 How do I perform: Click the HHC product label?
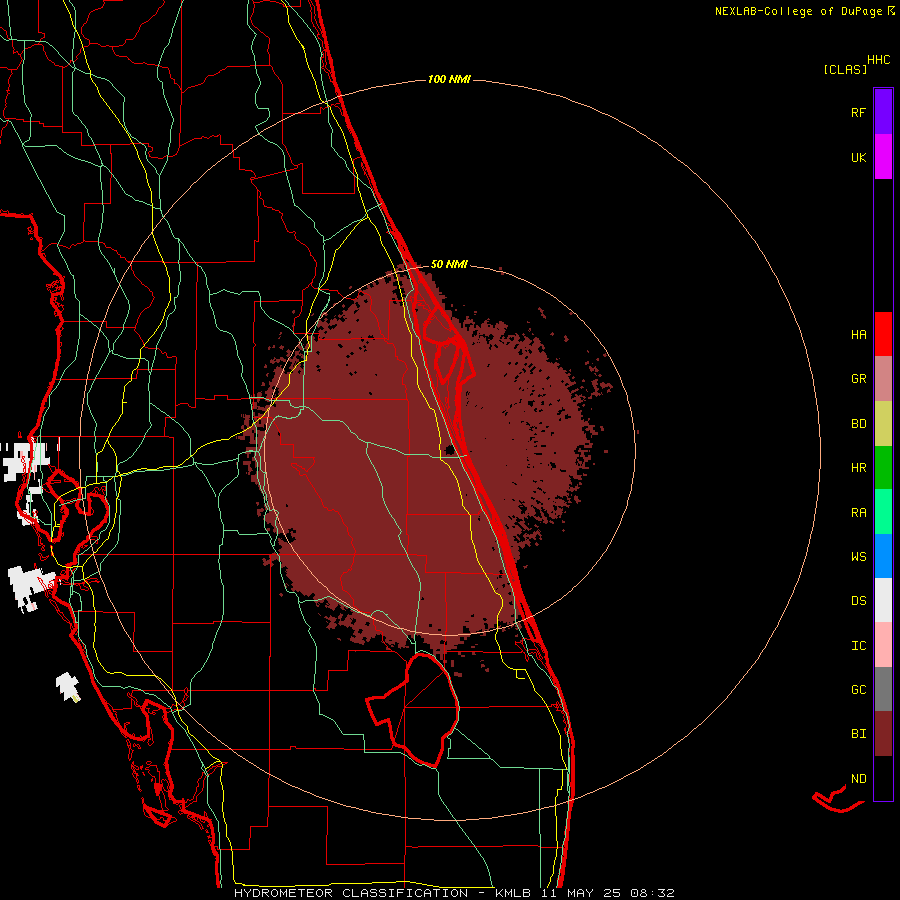click(879, 60)
